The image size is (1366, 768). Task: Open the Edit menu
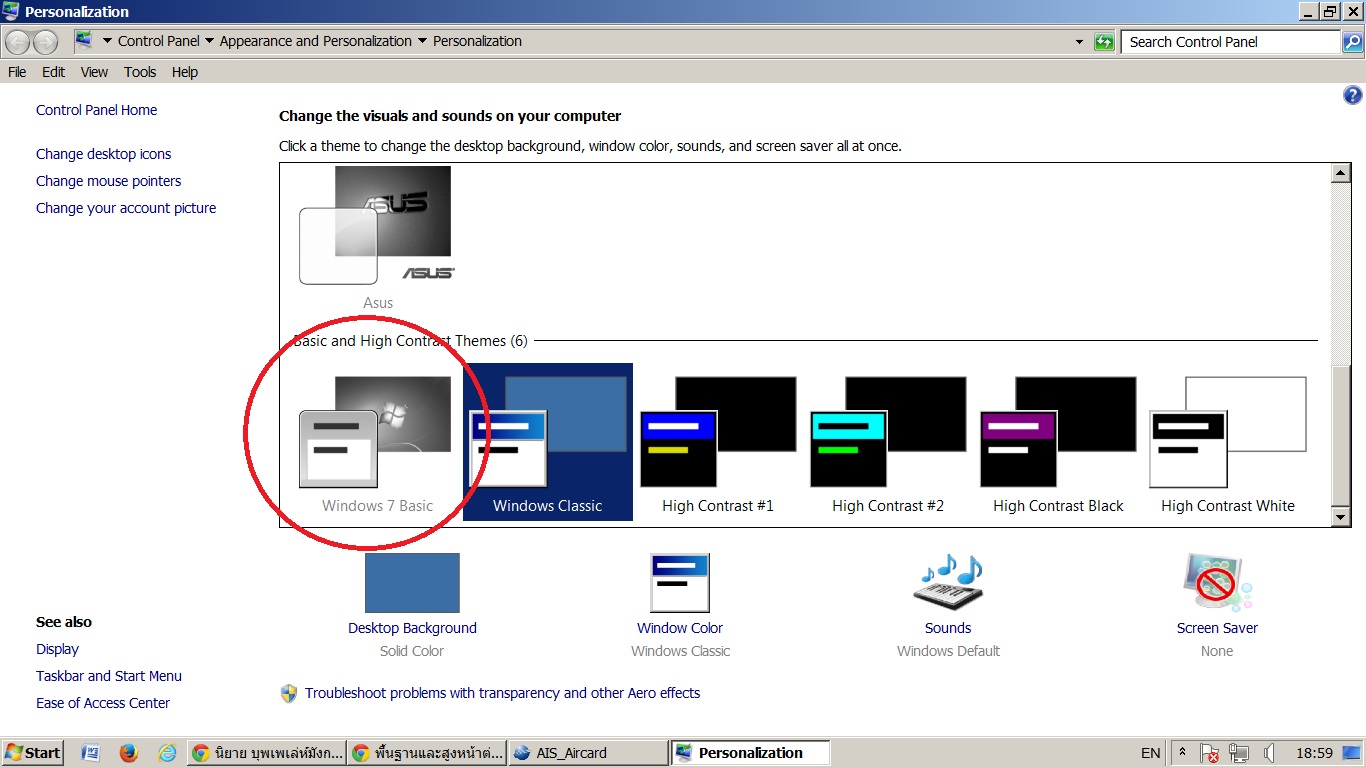[53, 72]
